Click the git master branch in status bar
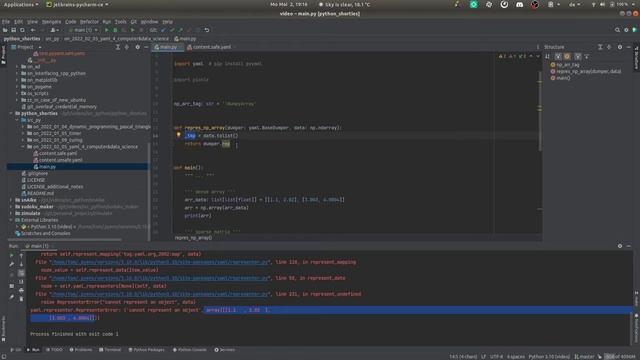This screenshot has width=640, height=360. (x=584, y=356)
